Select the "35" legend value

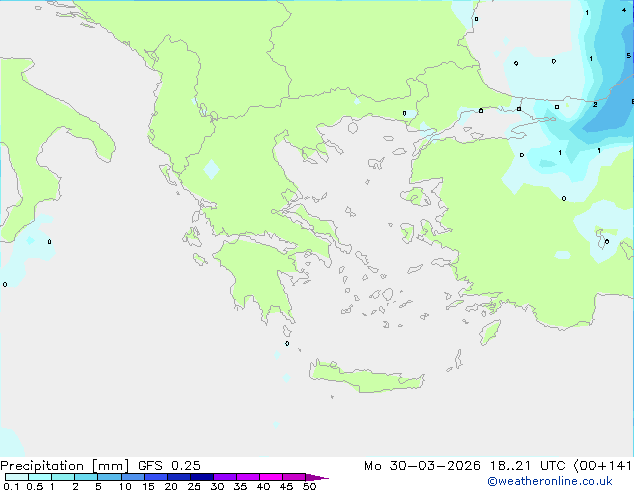240,486
